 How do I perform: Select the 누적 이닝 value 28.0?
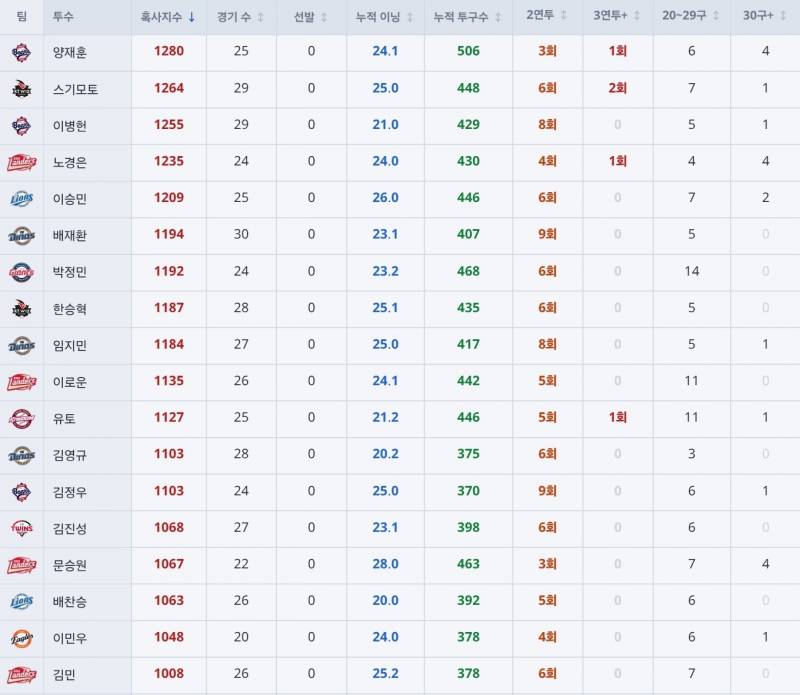click(385, 564)
